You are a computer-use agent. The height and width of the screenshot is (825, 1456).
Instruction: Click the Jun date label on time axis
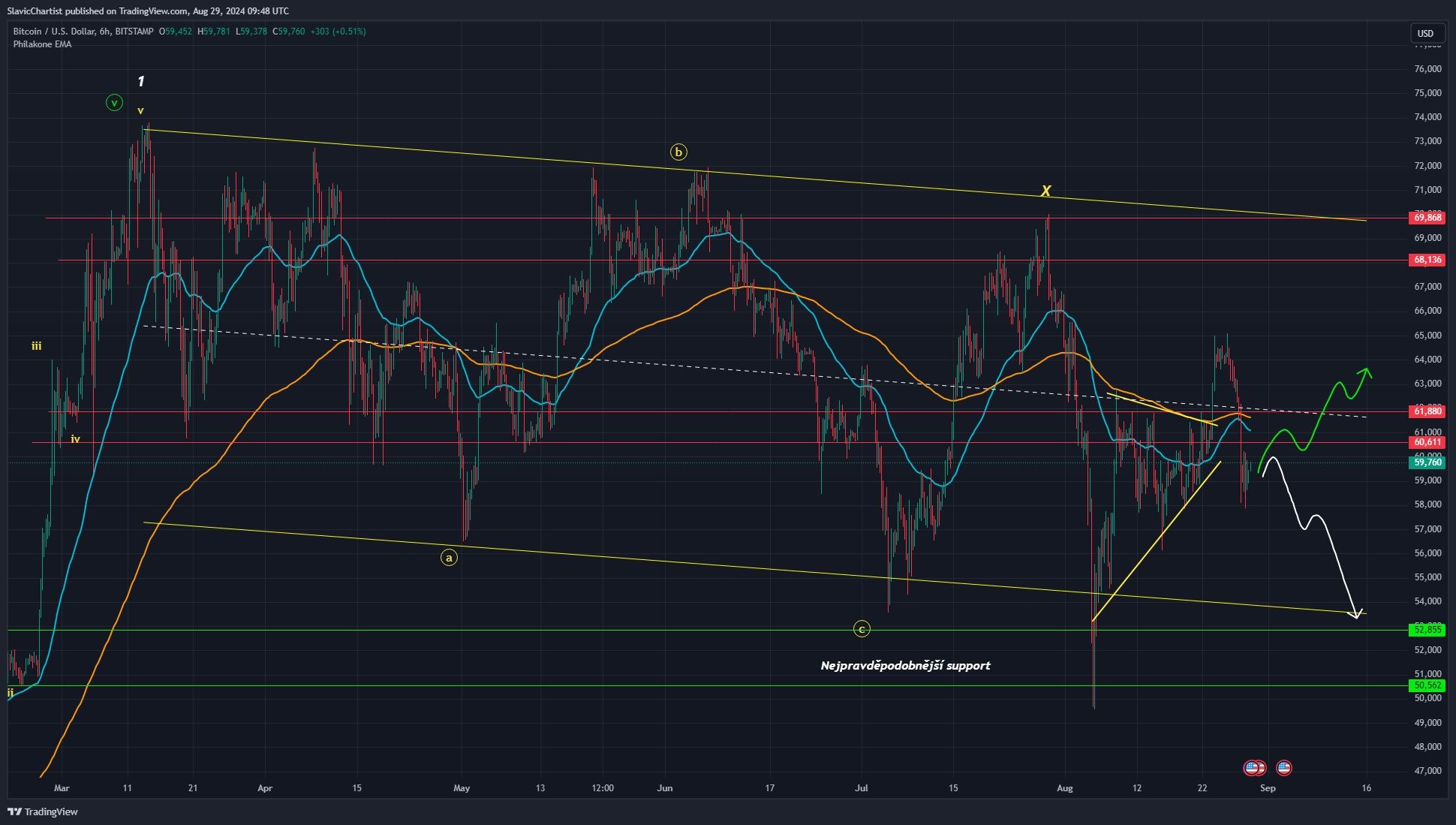[x=664, y=788]
